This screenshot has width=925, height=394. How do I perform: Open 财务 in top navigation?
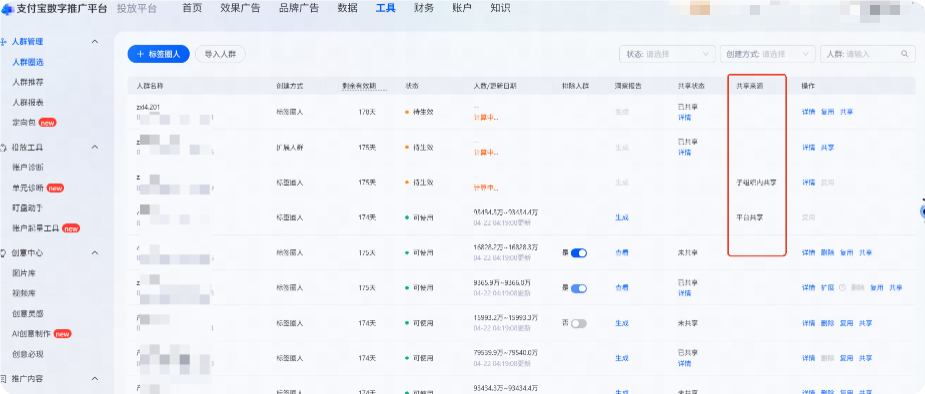pos(424,8)
